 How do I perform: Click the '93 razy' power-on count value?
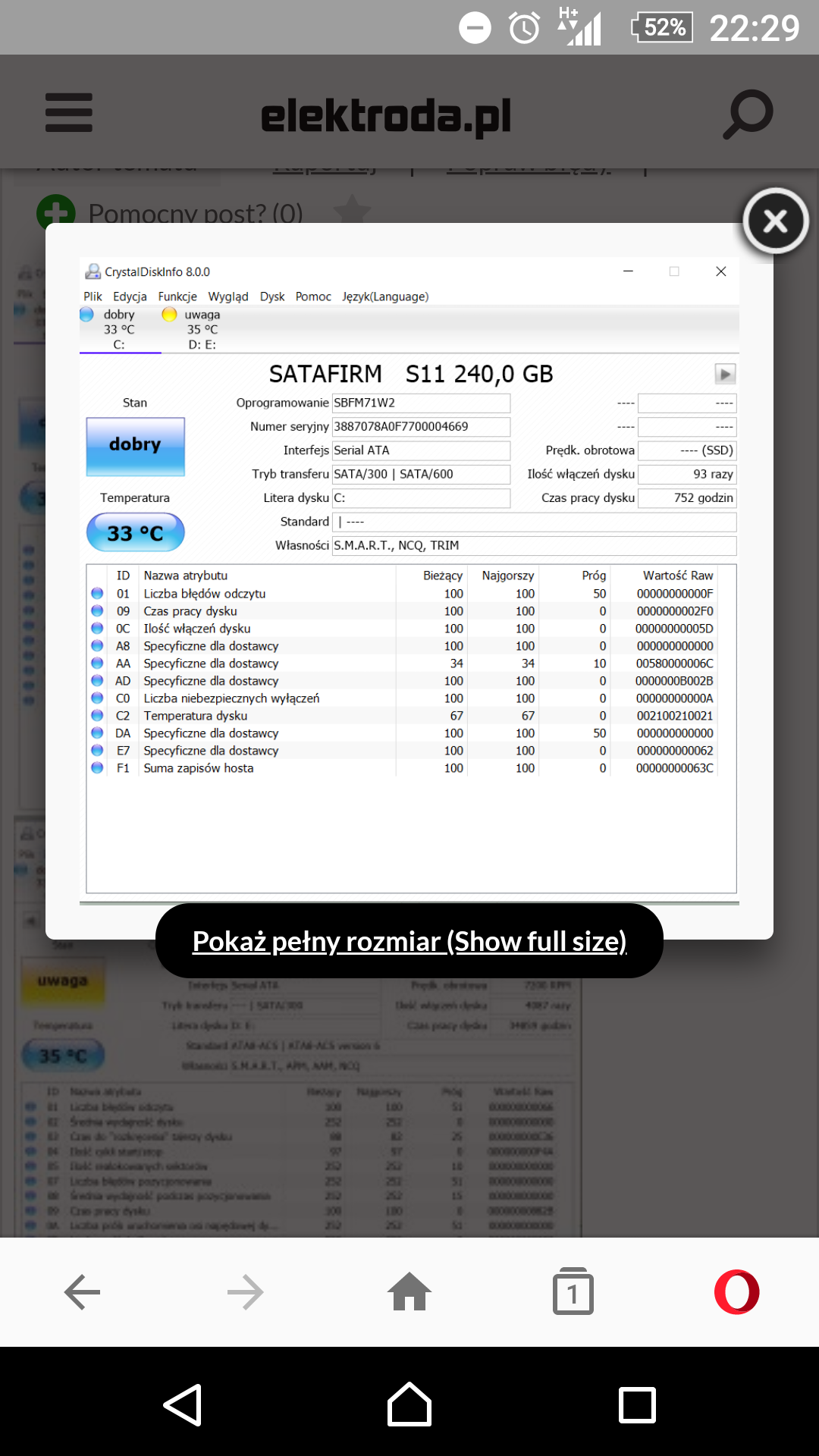click(x=687, y=474)
